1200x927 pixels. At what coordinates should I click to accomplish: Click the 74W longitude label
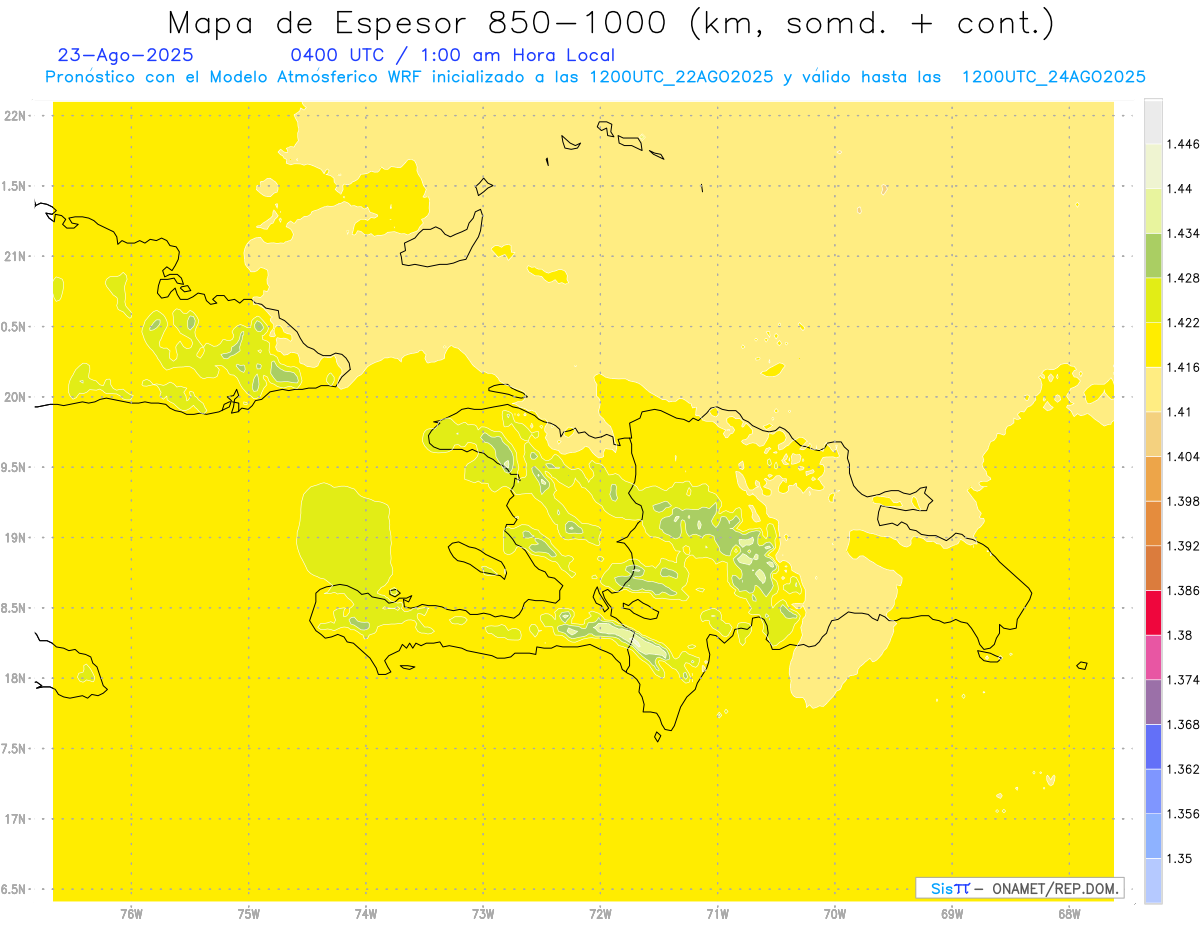365,913
